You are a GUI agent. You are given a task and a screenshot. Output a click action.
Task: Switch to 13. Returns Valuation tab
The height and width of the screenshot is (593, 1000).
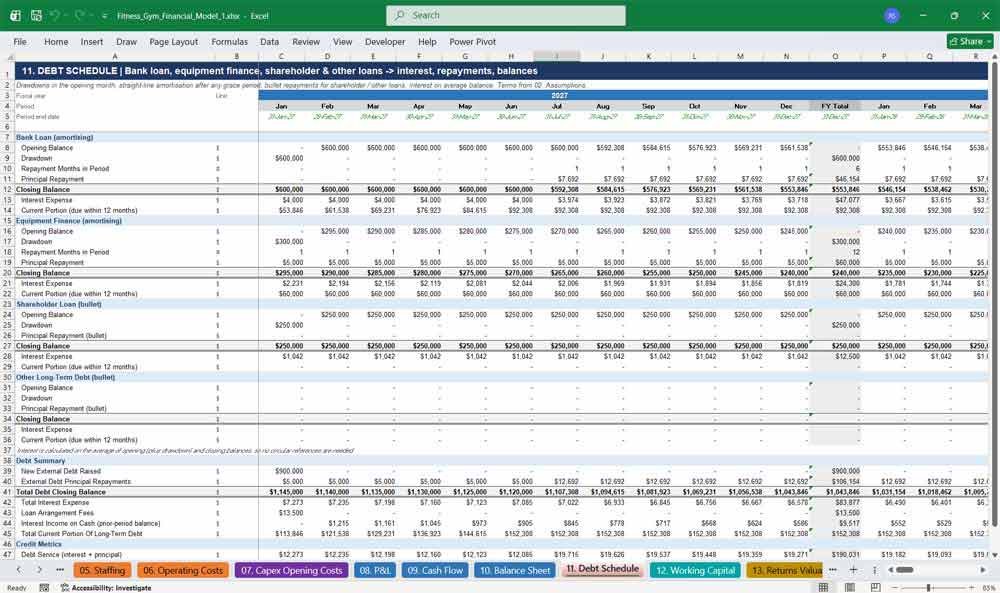786,570
